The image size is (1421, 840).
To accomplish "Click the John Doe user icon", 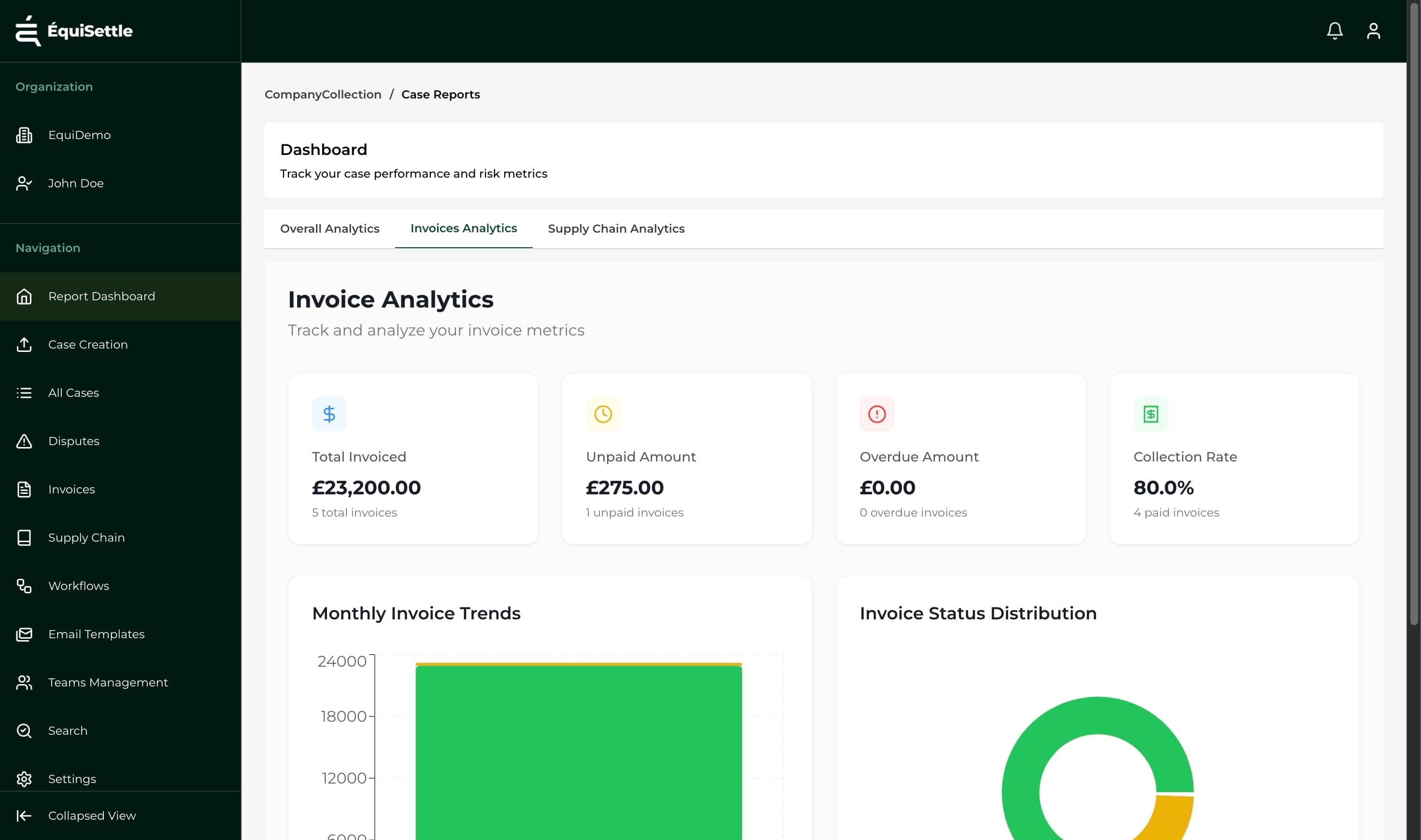I will [24, 183].
